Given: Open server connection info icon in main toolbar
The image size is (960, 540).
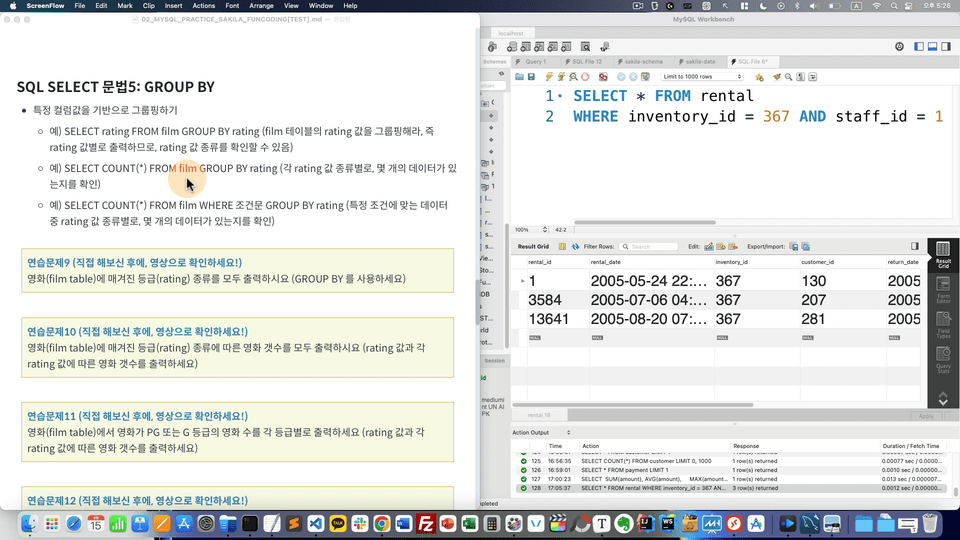Looking at the screenshot, I should 493,47.
